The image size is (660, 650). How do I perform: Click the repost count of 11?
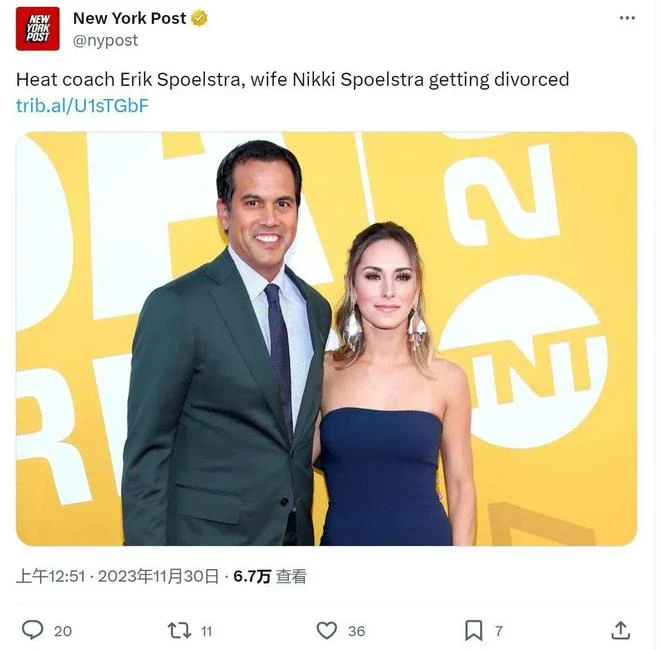pyautogui.click(x=206, y=631)
